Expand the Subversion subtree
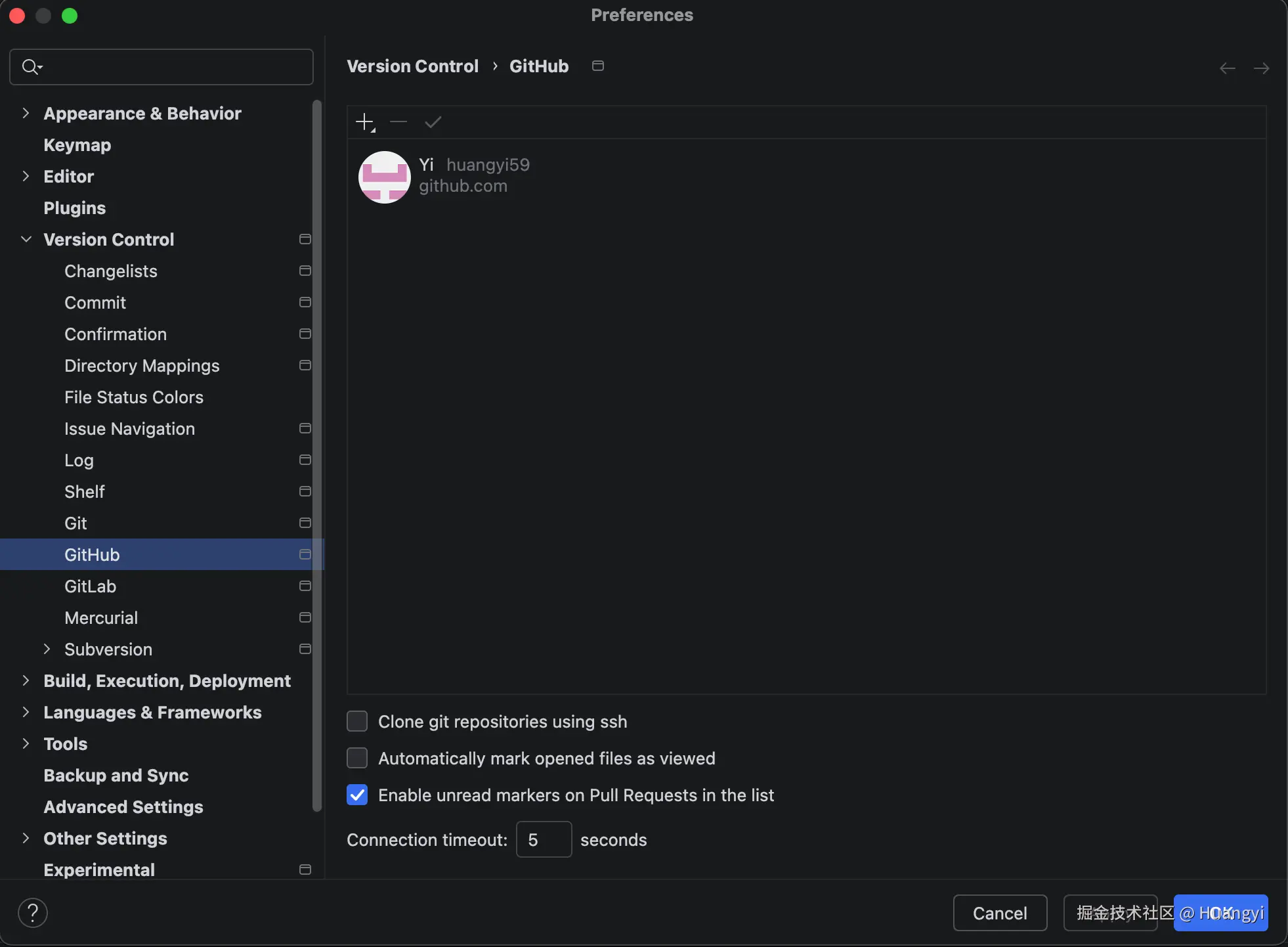Viewport: 1288px width, 947px height. tap(47, 649)
